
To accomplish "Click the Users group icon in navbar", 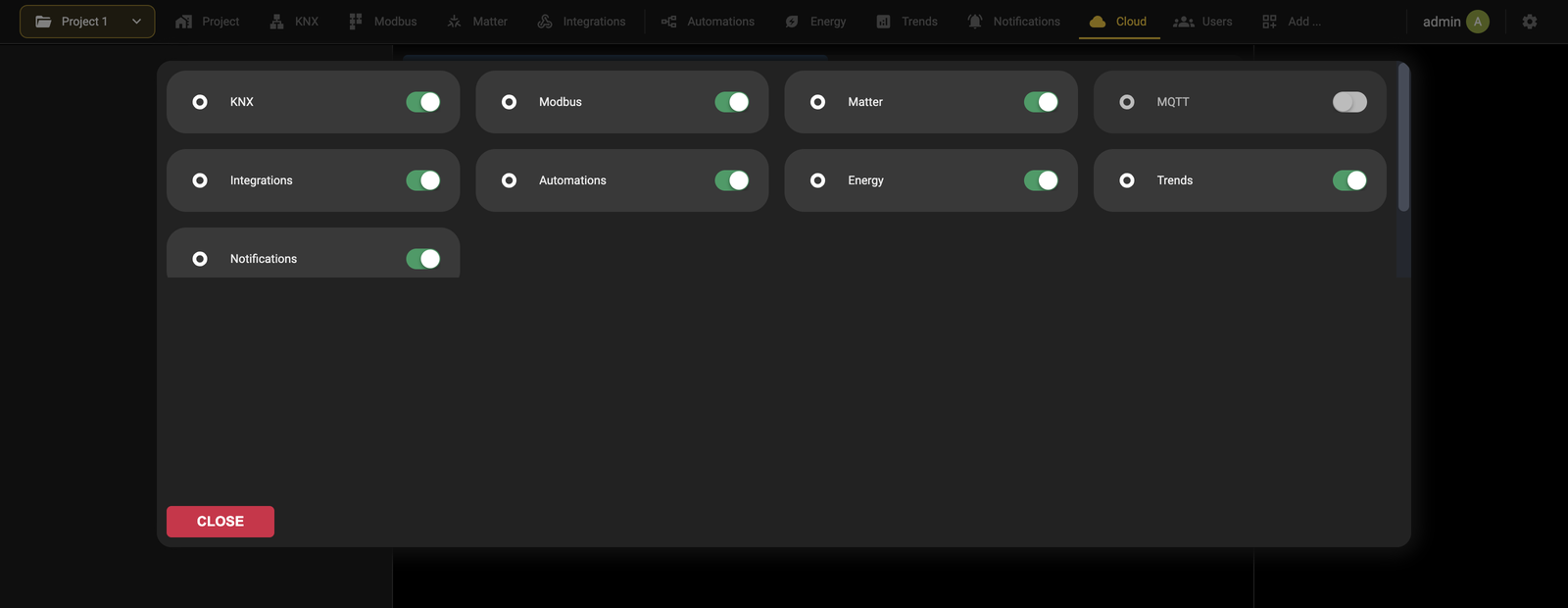I will pos(1184,22).
